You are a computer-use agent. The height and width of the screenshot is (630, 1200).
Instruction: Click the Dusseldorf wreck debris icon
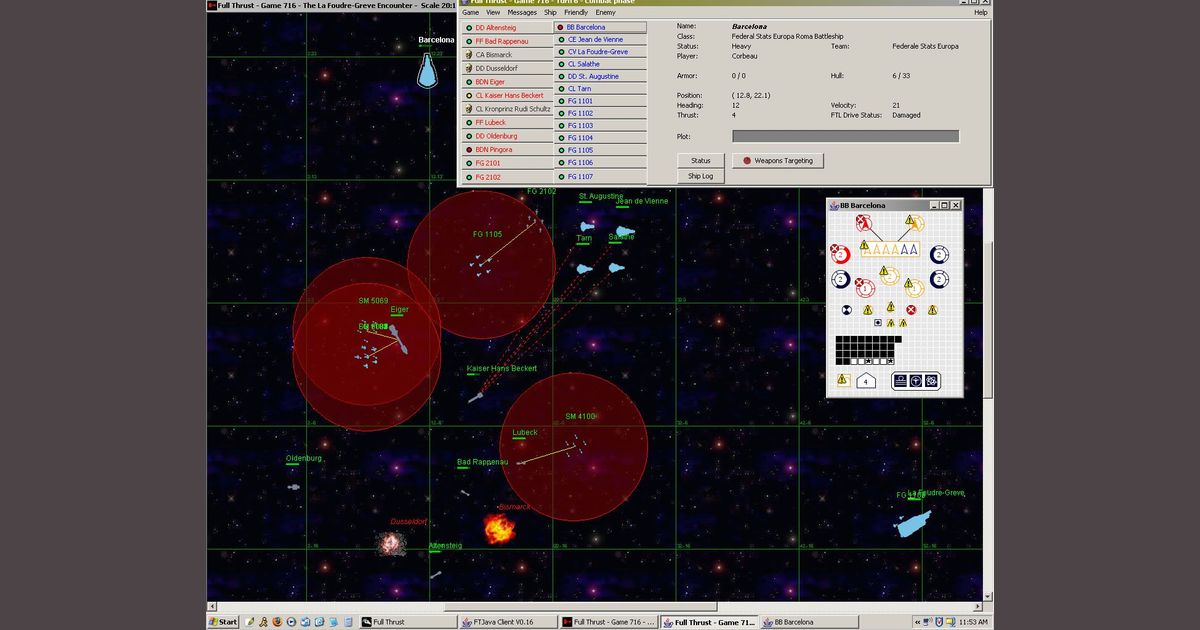[391, 543]
